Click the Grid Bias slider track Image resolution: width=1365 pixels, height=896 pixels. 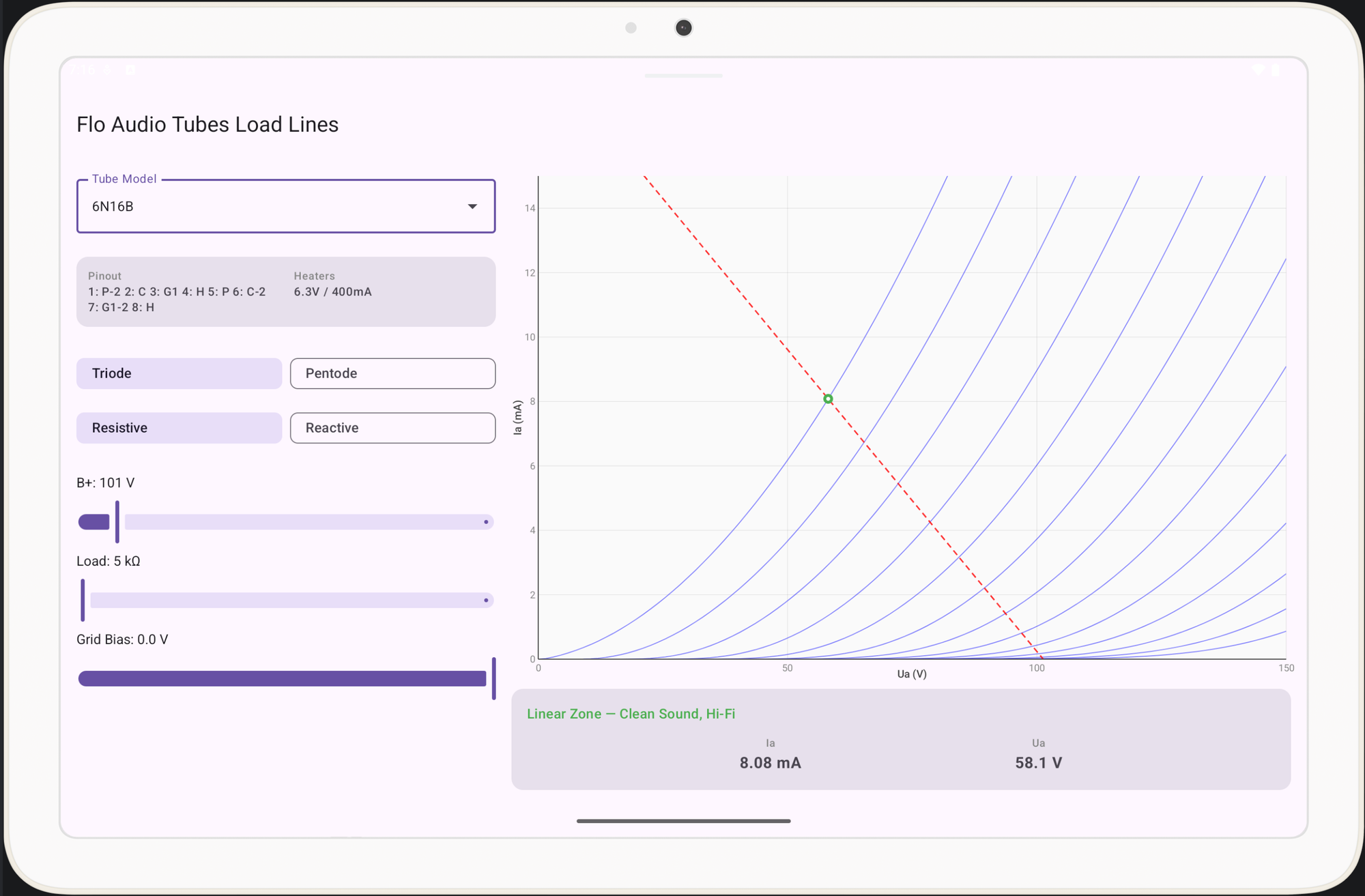click(286, 678)
